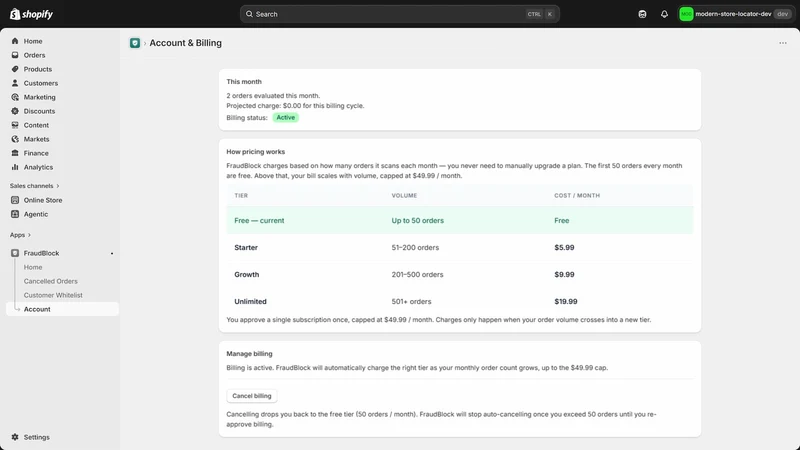Click the $19.99 cost value
800x450 pixels.
point(566,302)
